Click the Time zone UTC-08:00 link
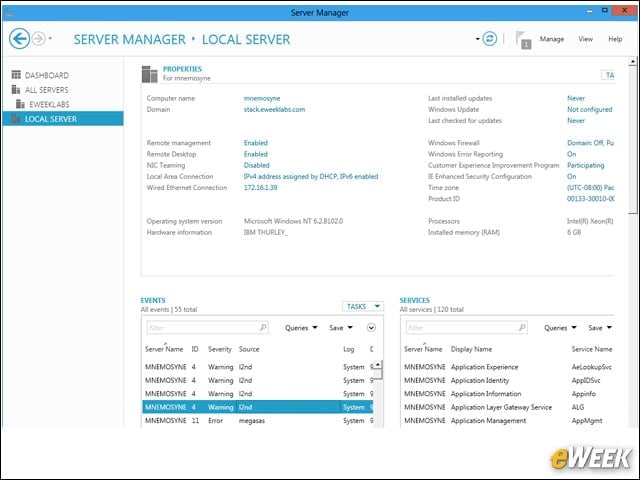This screenshot has width=640, height=480. coord(590,187)
